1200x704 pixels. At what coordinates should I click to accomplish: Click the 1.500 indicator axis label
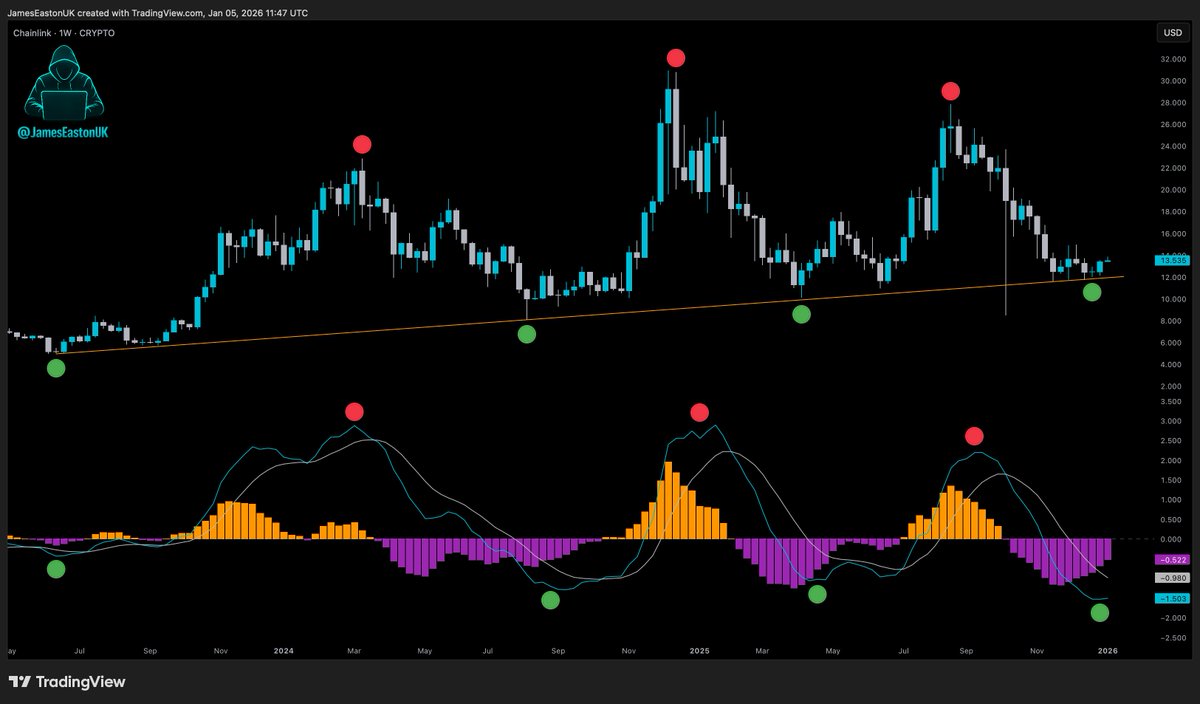[x=1172, y=480]
